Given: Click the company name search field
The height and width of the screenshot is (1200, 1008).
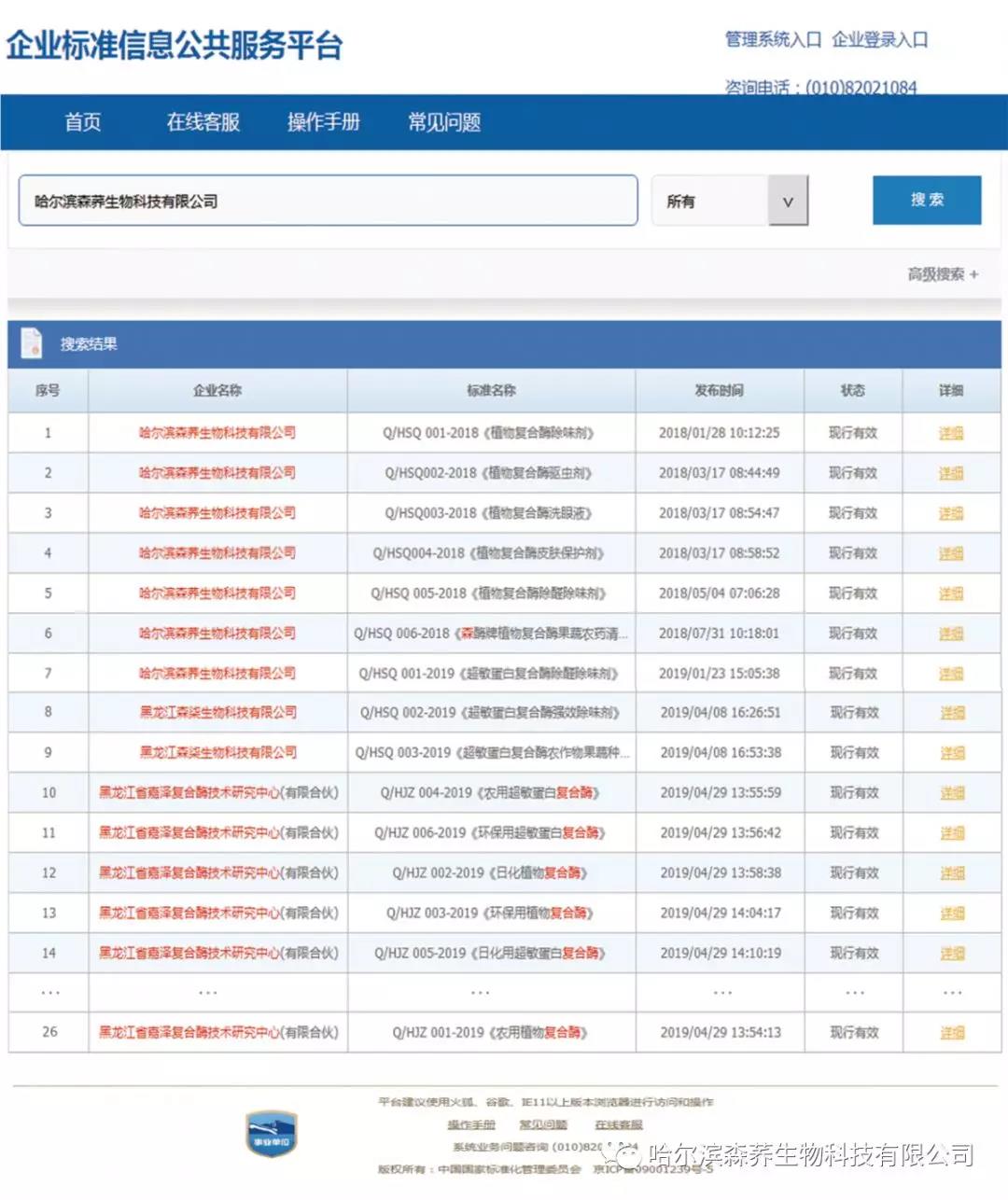Looking at the screenshot, I should (x=328, y=201).
